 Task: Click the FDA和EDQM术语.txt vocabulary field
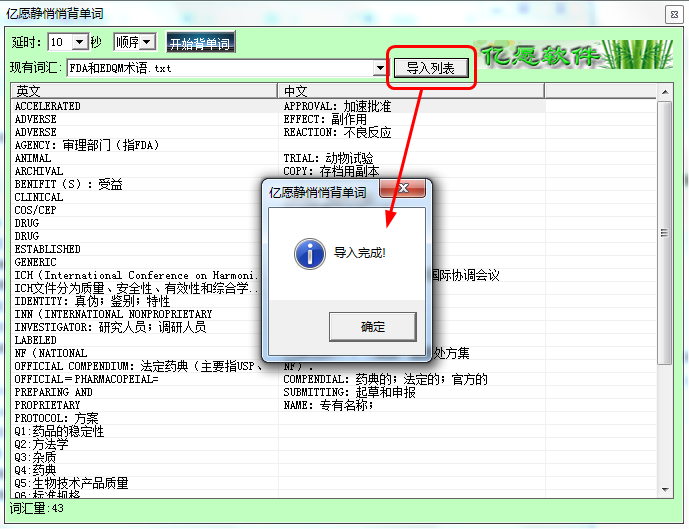[x=220, y=68]
